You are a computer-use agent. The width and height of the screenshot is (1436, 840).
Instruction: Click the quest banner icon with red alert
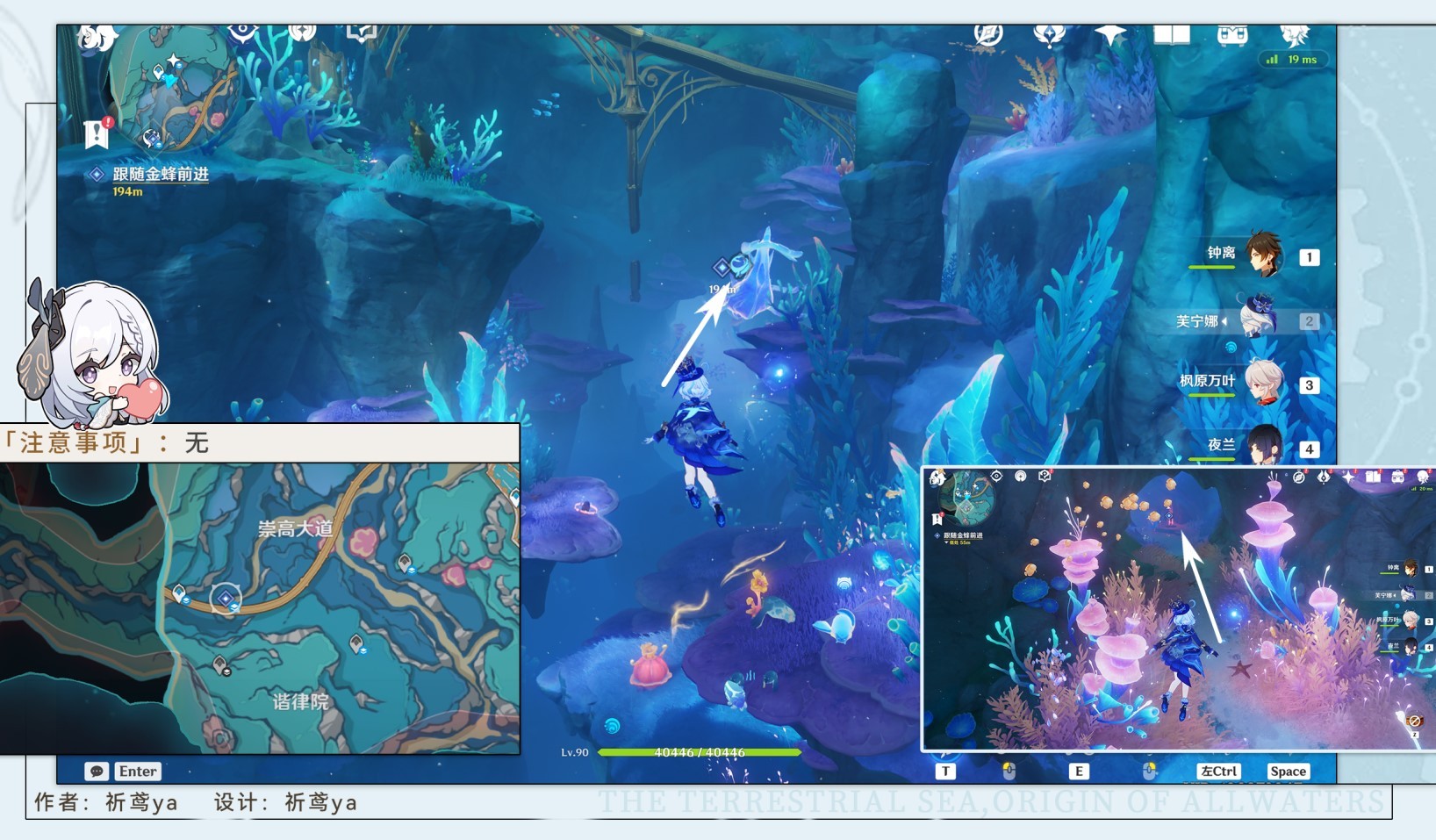click(x=97, y=133)
